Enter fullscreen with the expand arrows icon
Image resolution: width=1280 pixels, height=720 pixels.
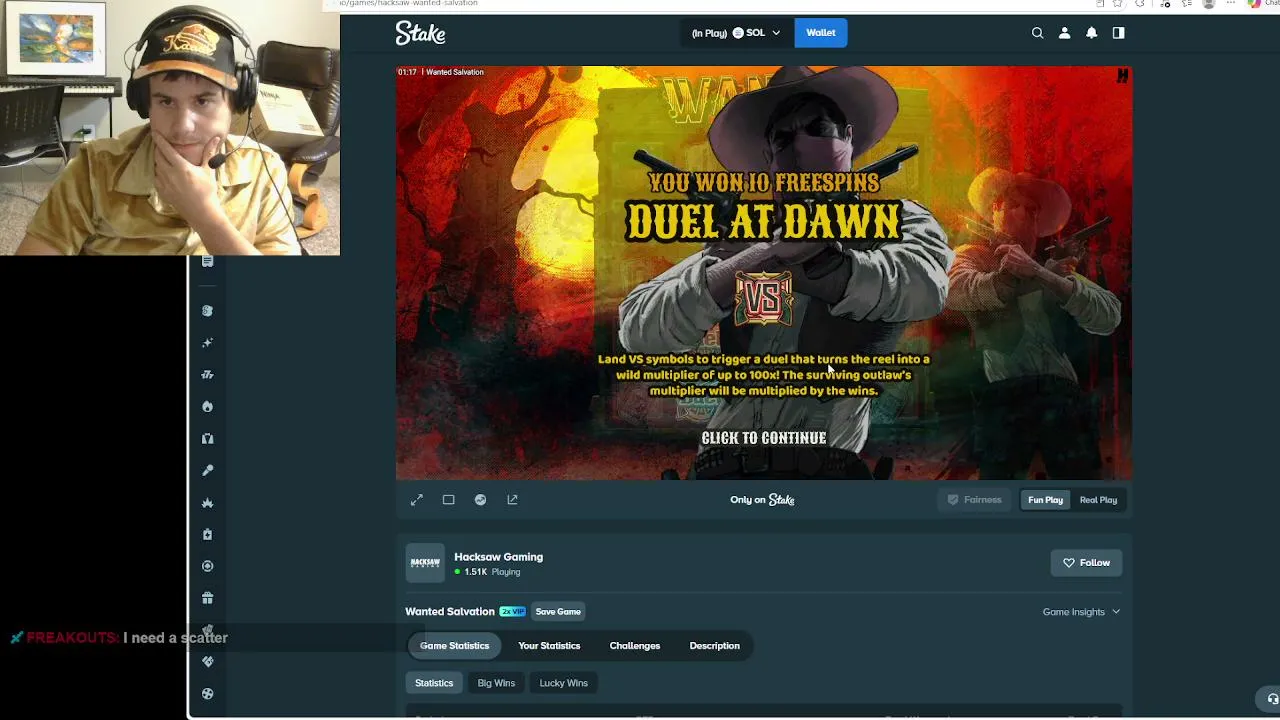click(x=417, y=500)
